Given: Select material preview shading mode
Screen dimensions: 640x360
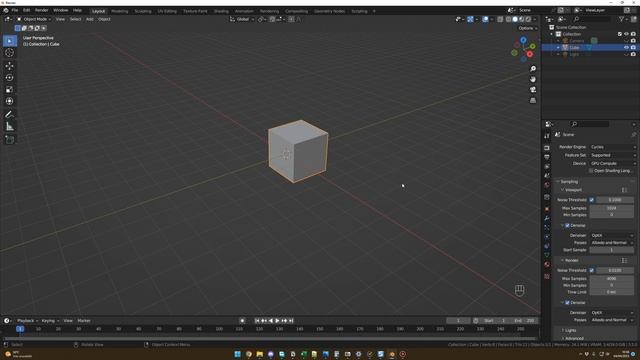Looking at the screenshot, I should (522, 19).
